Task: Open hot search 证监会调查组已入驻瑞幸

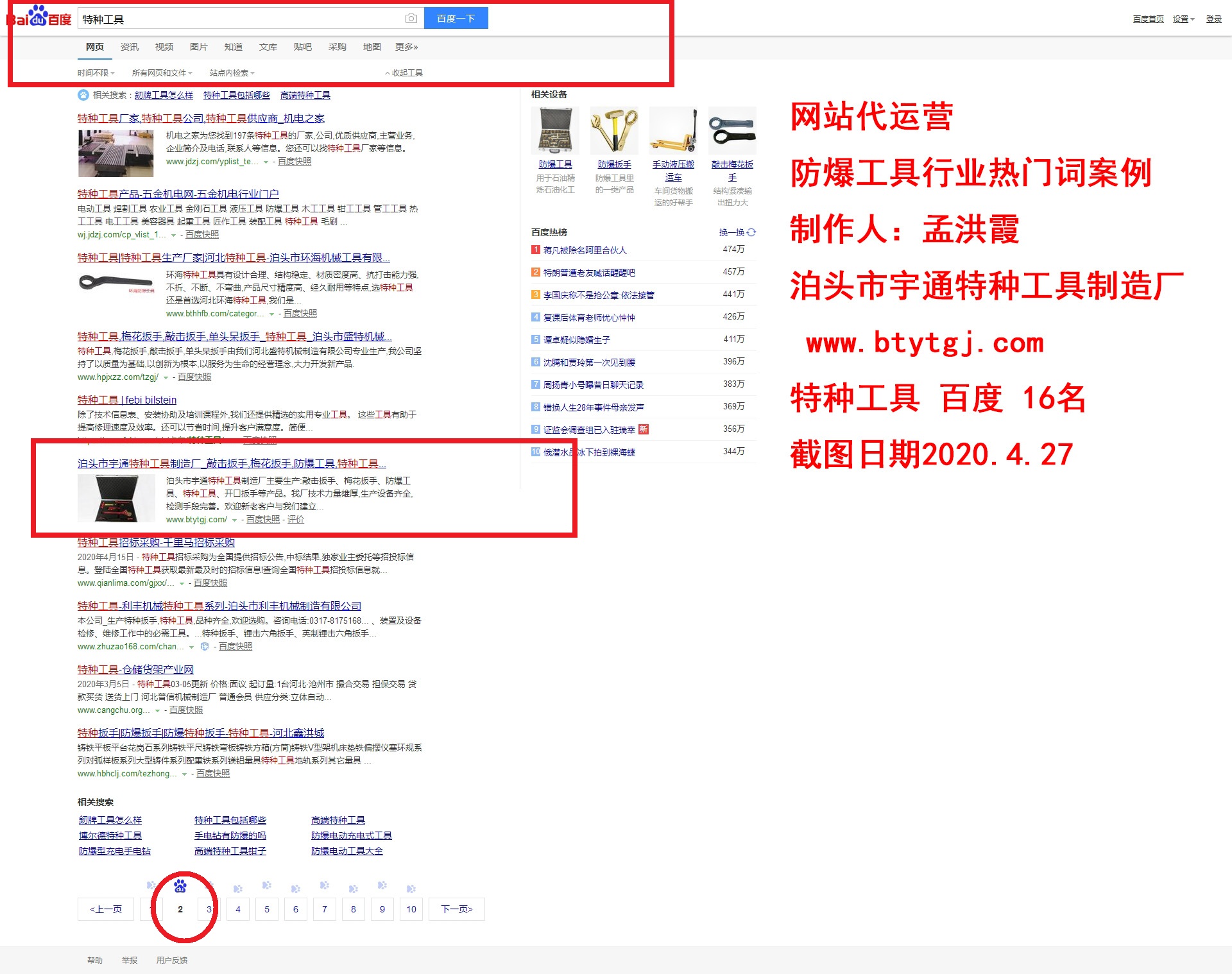Action: click(x=589, y=430)
